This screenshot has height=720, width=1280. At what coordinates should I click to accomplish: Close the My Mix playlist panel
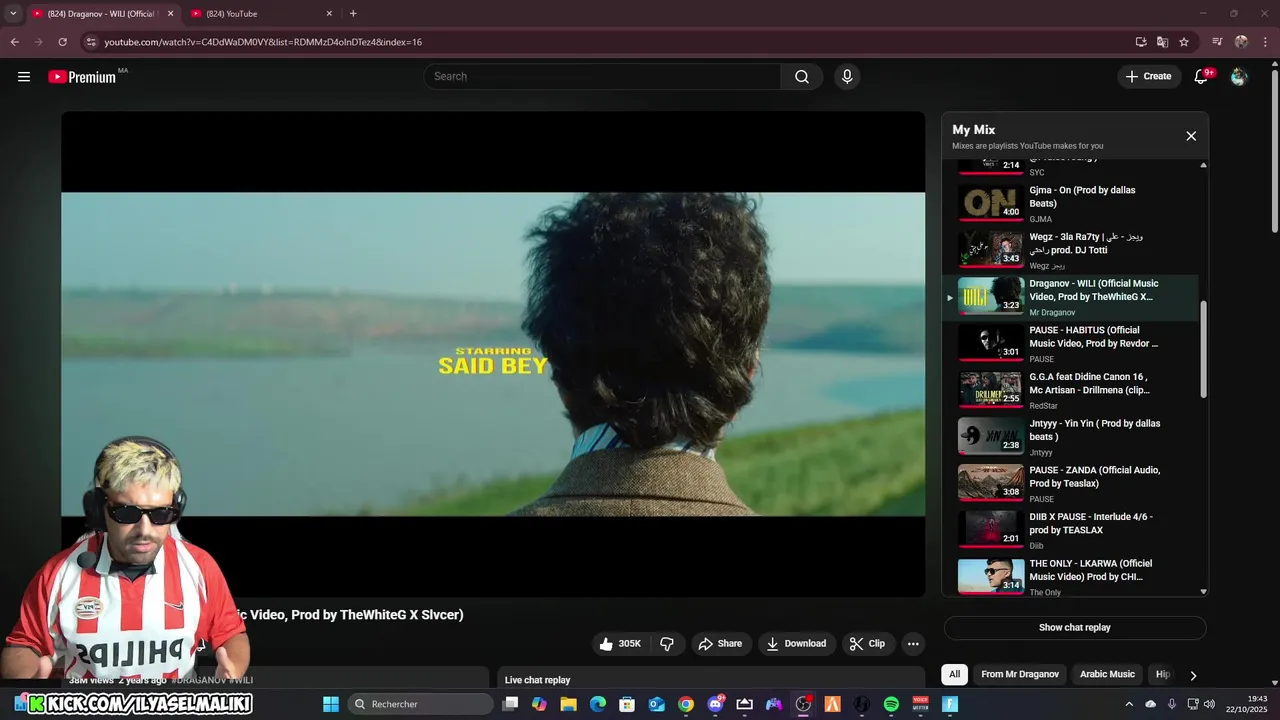click(x=1191, y=136)
